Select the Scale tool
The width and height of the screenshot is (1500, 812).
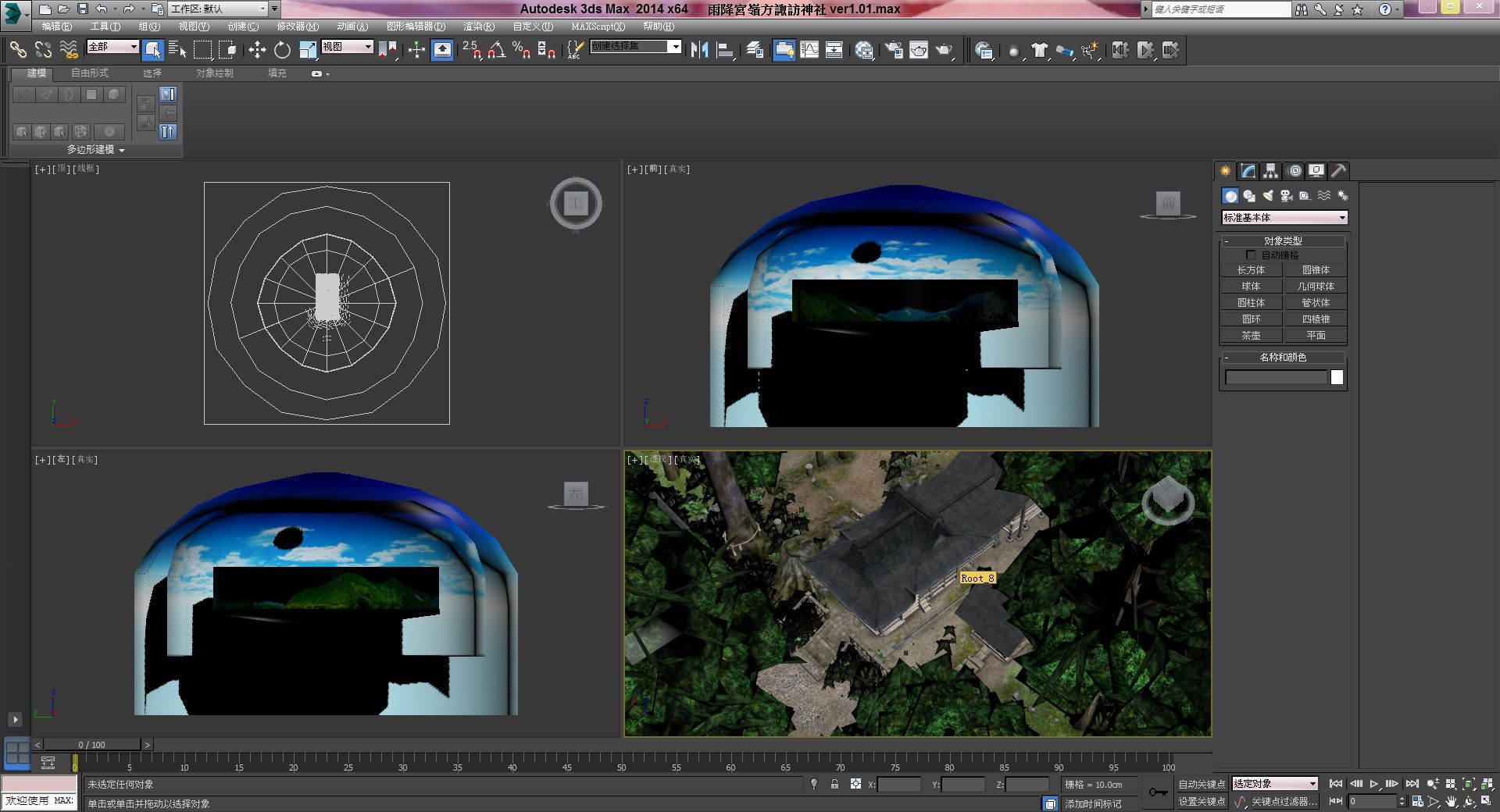[308, 50]
